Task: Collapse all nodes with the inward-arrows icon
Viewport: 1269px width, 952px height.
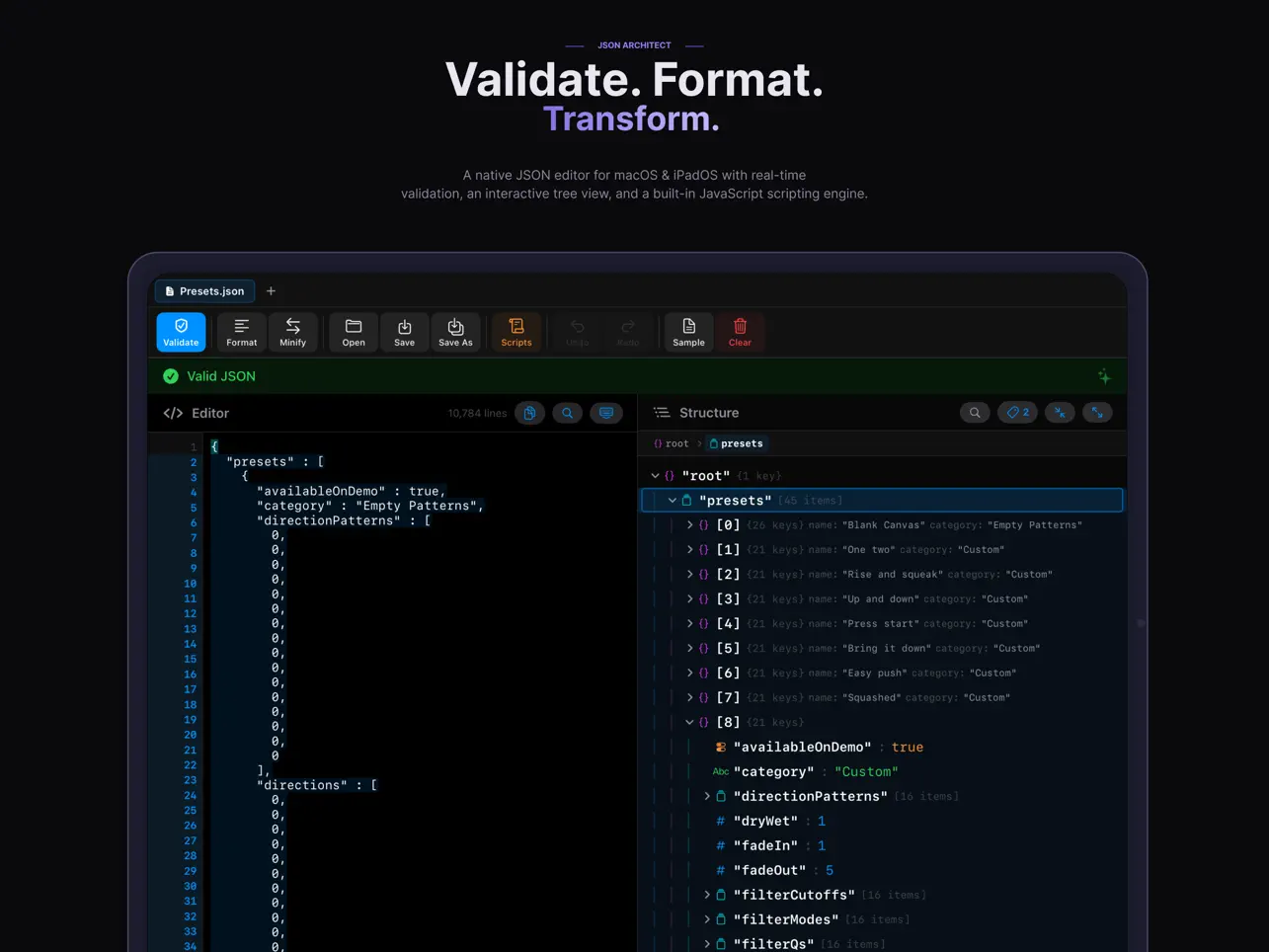Action: coord(1059,412)
